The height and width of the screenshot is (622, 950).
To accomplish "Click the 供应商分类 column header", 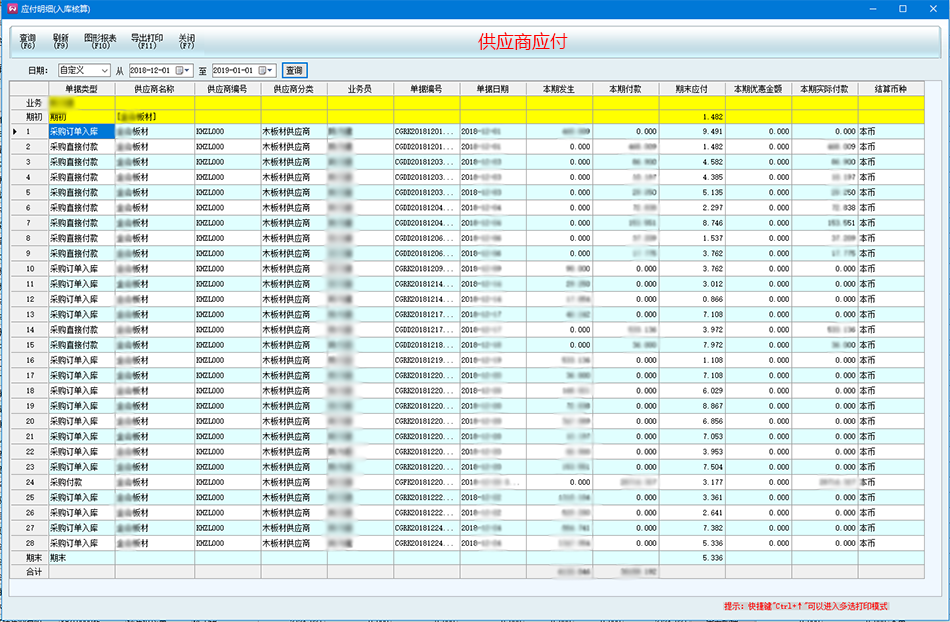I will [294, 89].
